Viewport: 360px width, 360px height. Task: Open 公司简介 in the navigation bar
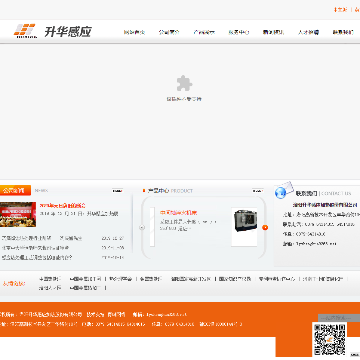tap(169, 32)
